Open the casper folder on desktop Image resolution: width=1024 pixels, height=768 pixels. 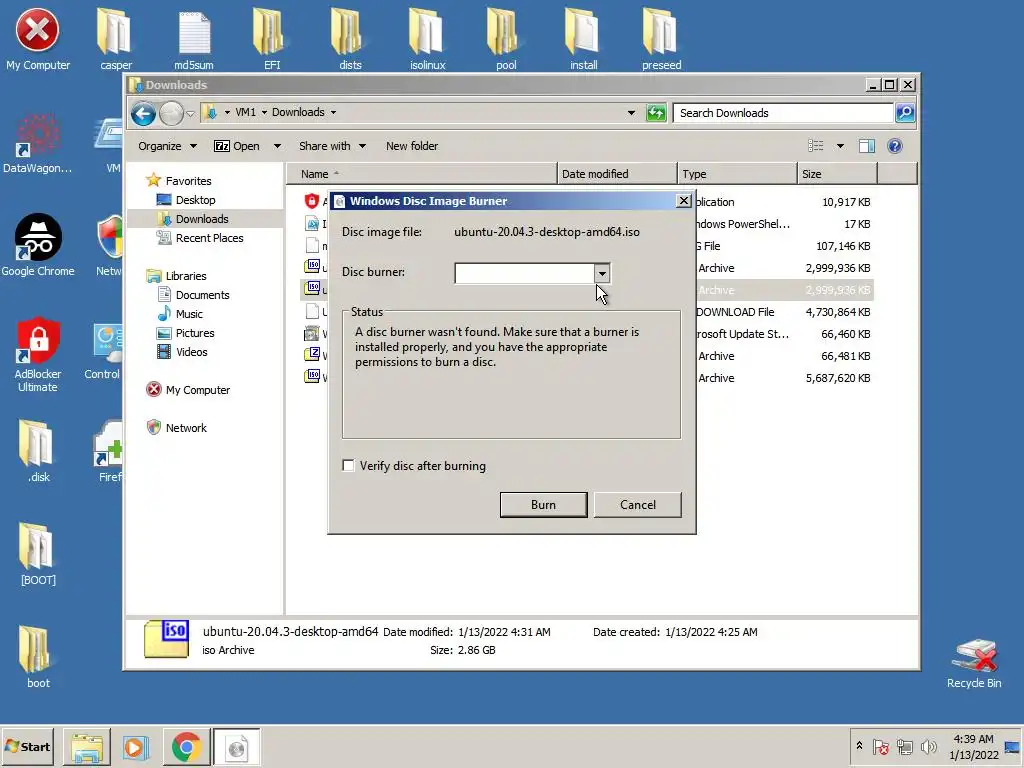point(116,39)
